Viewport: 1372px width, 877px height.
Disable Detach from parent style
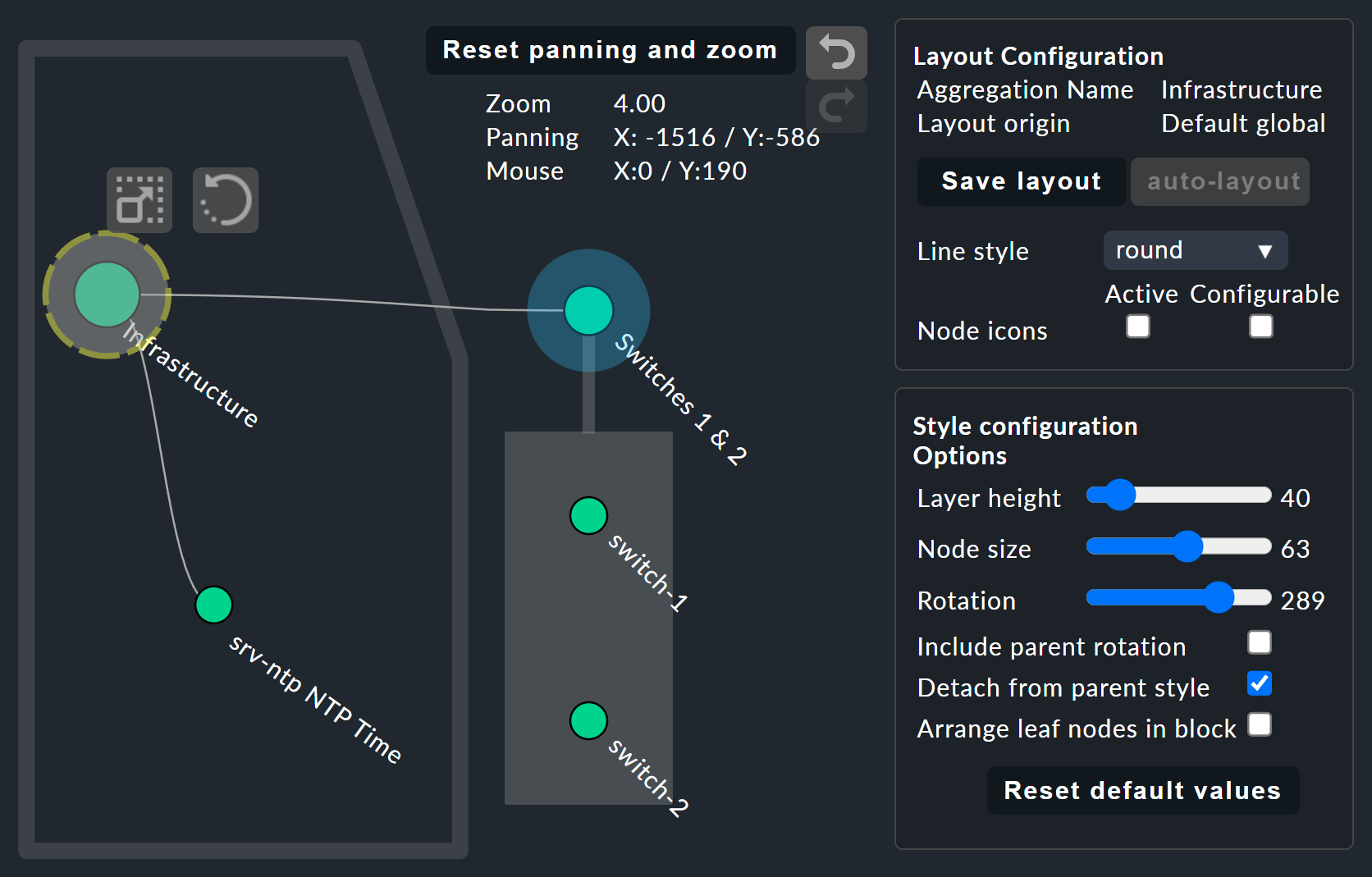[x=1260, y=684]
